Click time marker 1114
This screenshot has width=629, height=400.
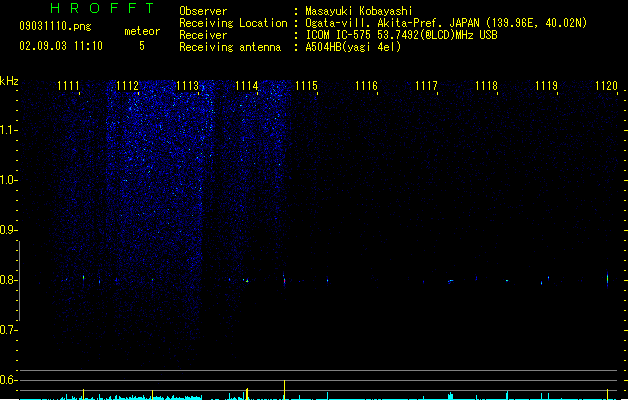(247, 86)
